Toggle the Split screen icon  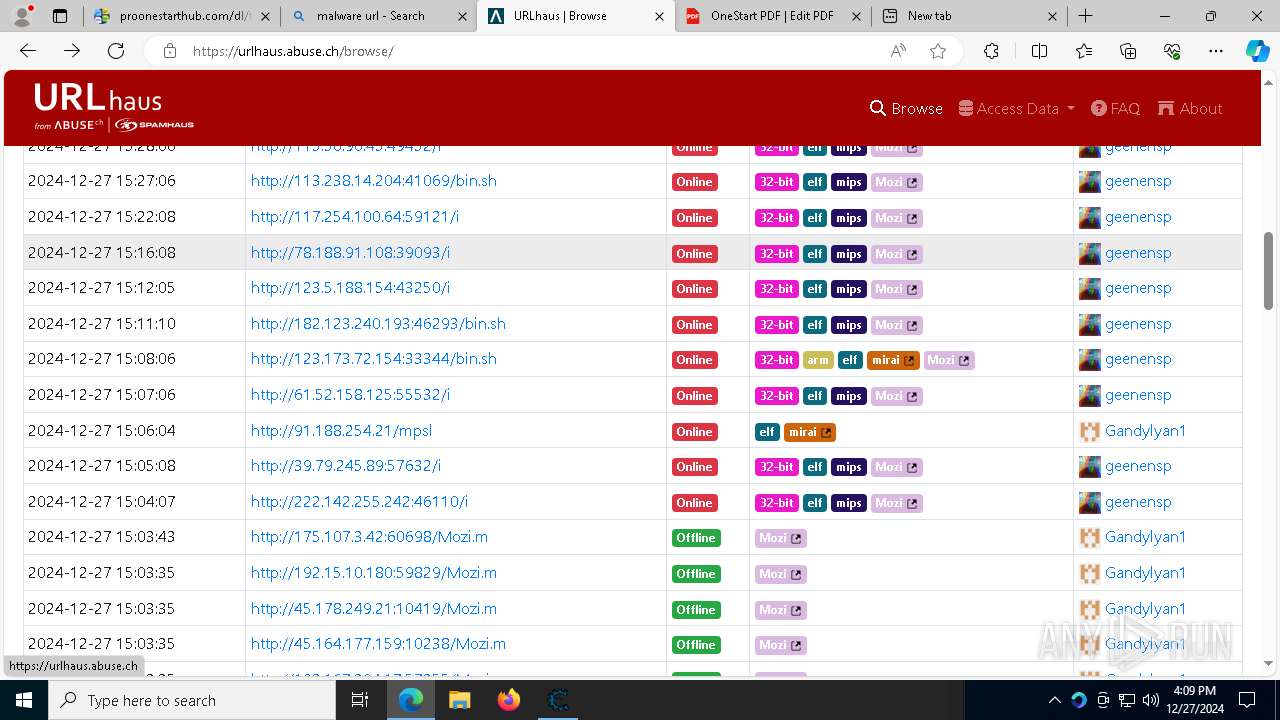[x=1039, y=51]
